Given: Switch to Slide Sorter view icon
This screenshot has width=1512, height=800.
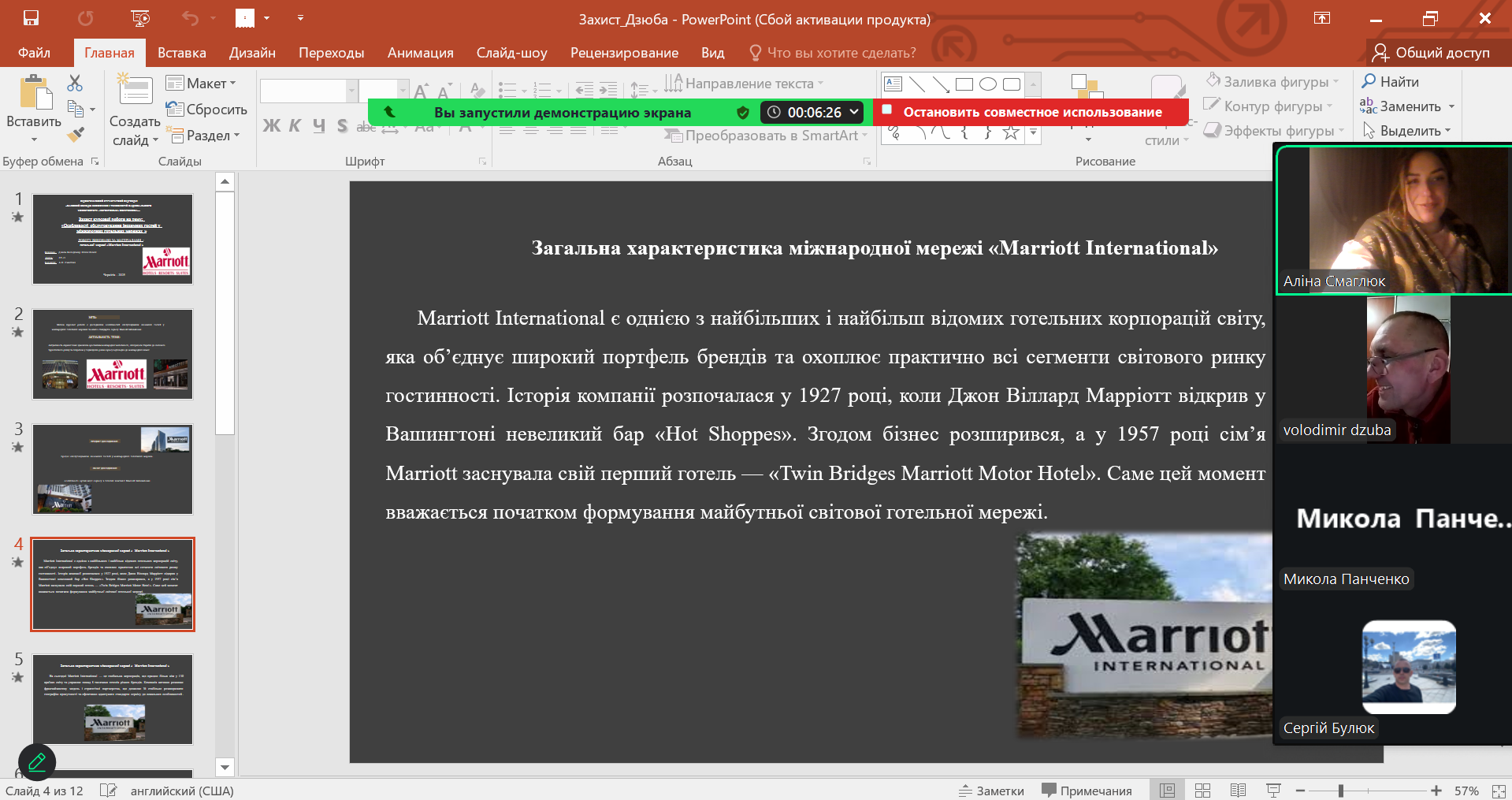Looking at the screenshot, I should coord(1202,791).
